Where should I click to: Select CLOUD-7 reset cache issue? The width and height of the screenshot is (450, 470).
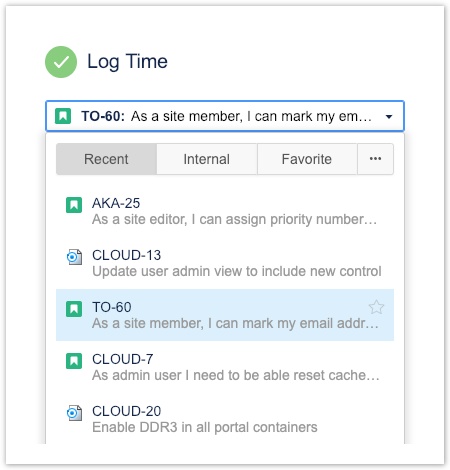pos(225,367)
